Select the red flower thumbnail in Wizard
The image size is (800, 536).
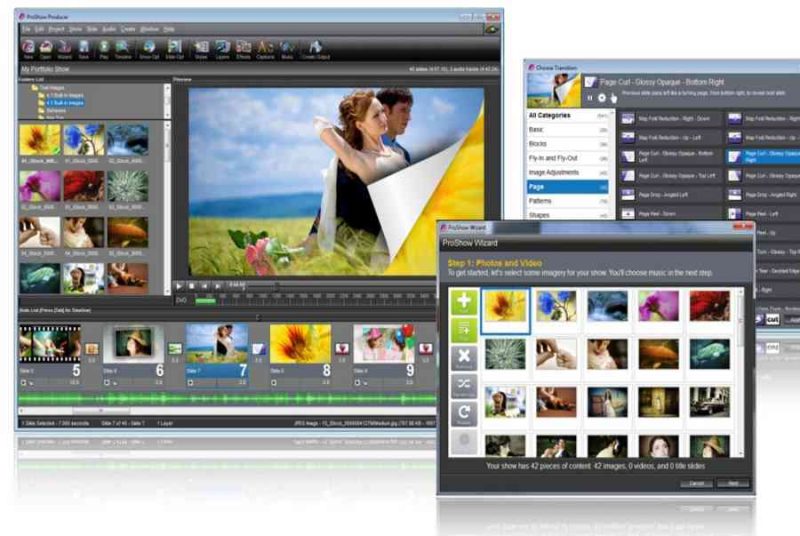click(x=709, y=305)
